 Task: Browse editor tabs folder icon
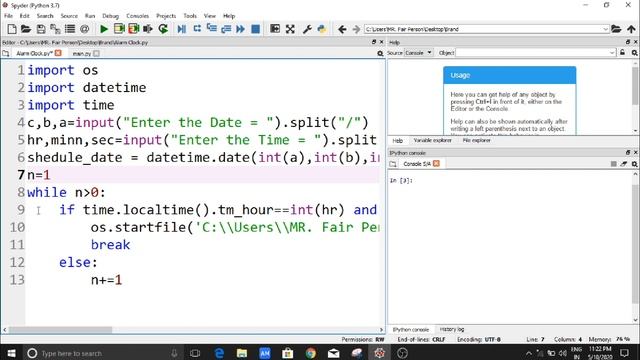point(6,53)
